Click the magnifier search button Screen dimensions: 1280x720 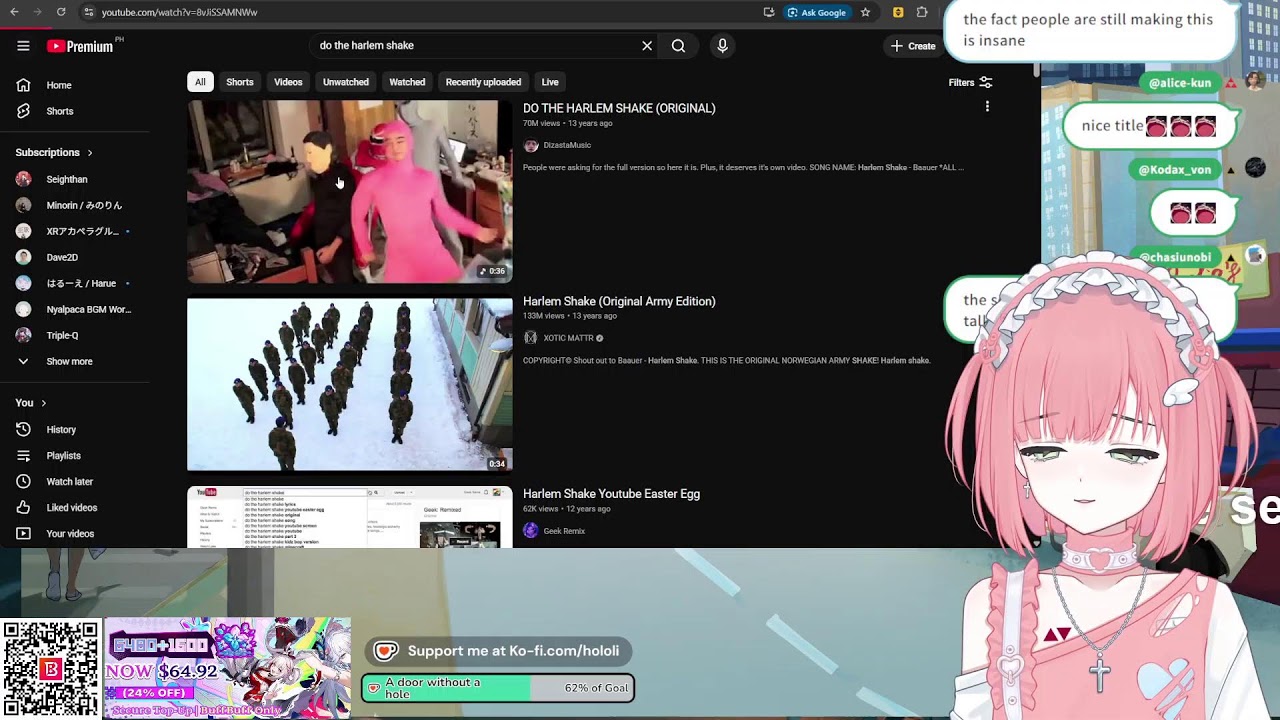(678, 46)
